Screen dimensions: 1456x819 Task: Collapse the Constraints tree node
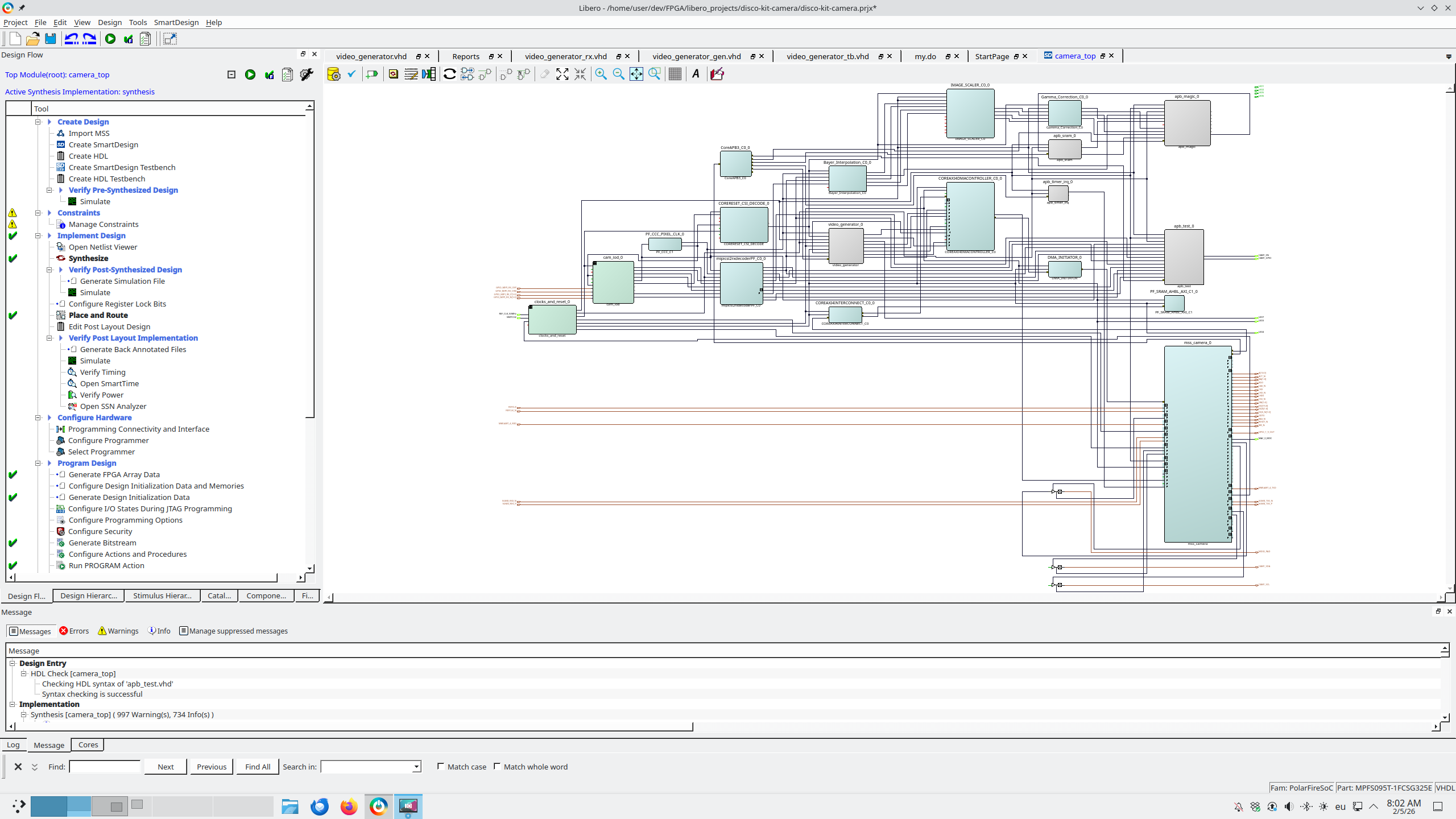pyautogui.click(x=38, y=213)
